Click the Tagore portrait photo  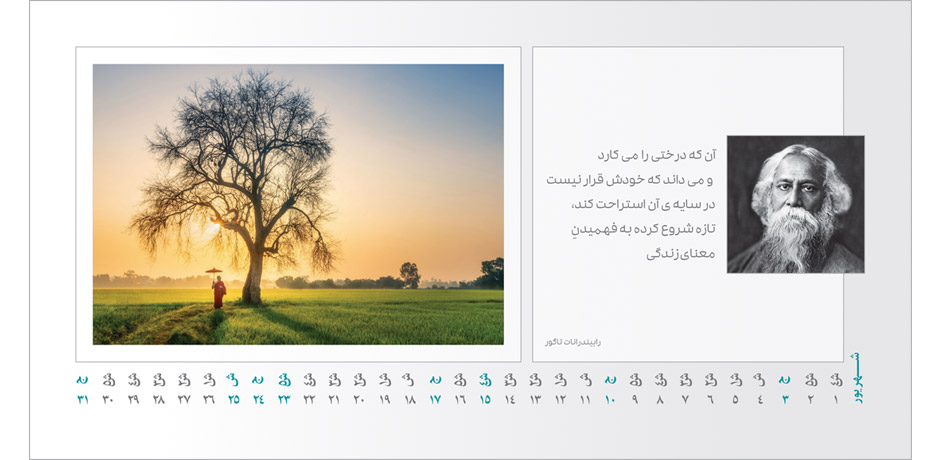pyautogui.click(x=795, y=205)
